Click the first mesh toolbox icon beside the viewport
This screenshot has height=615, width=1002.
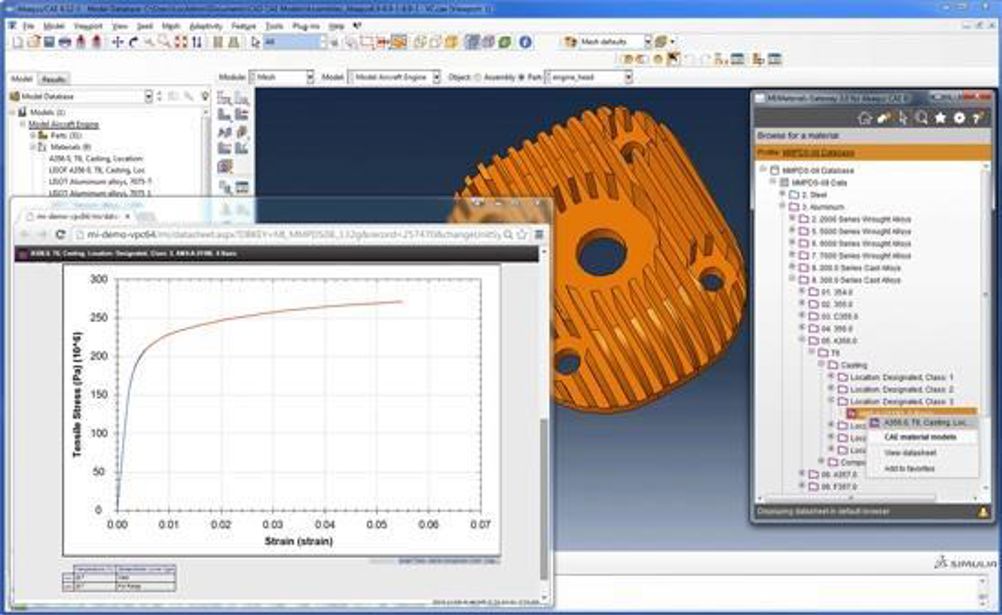click(225, 98)
